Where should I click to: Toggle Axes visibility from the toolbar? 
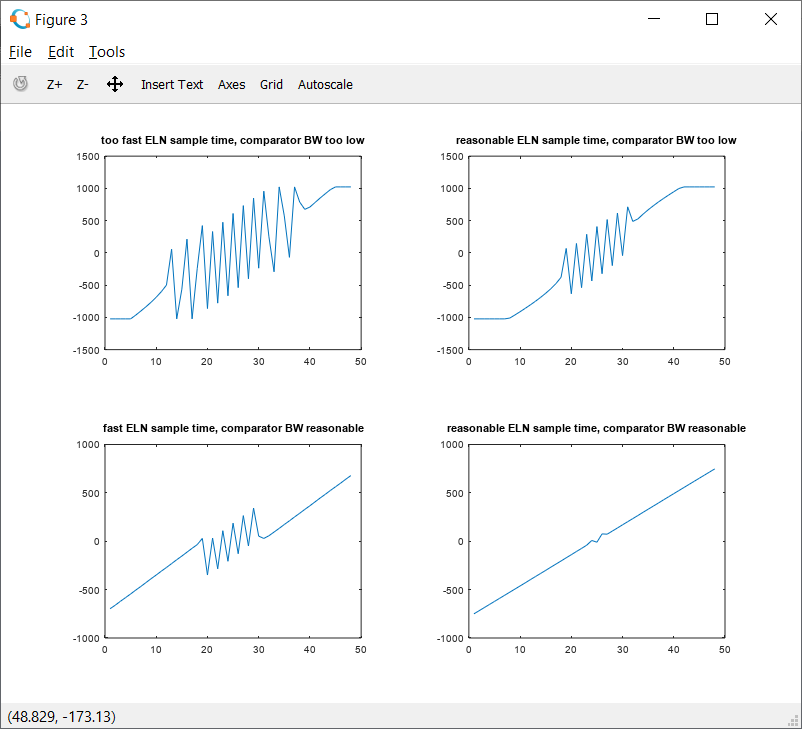click(x=231, y=85)
